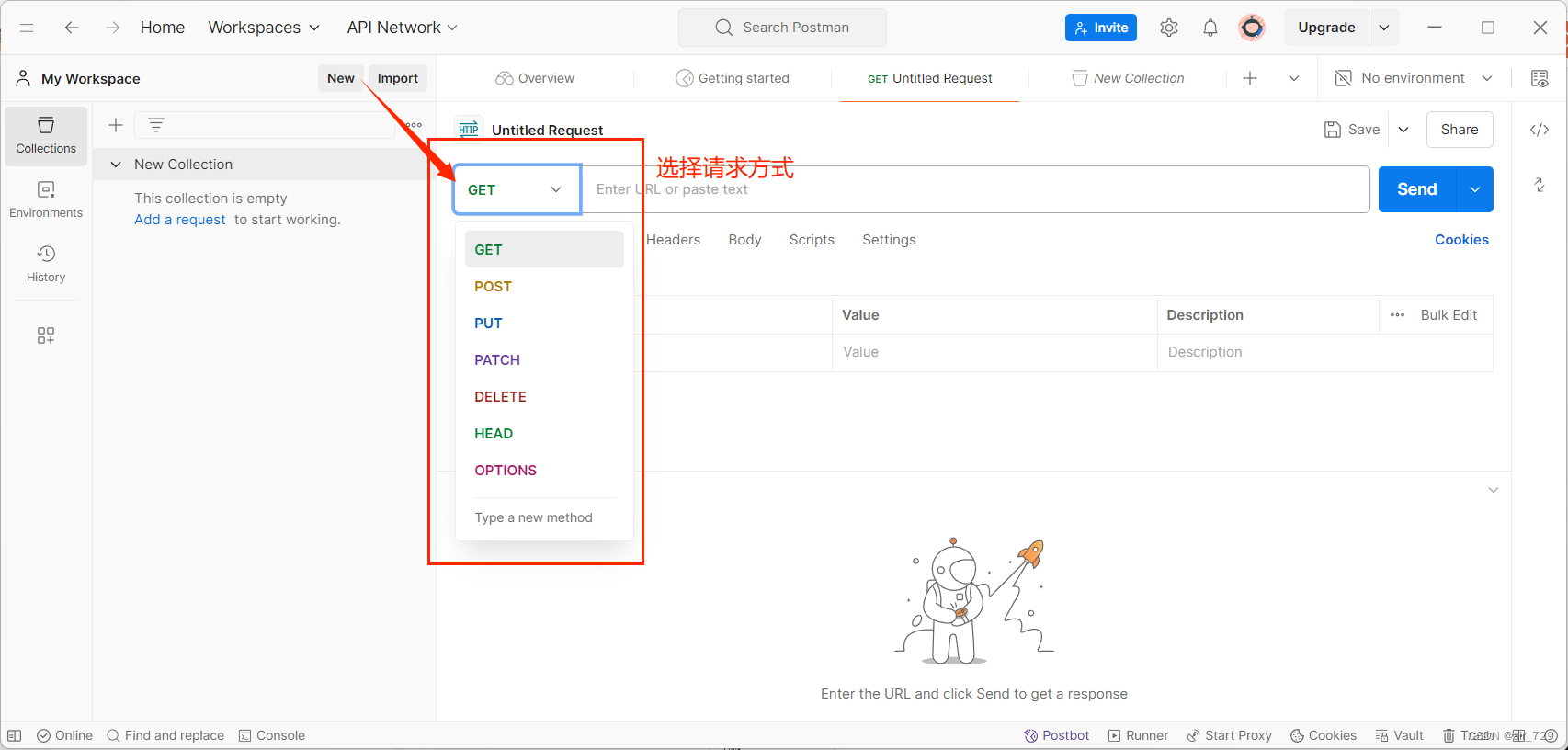Click the filter collections icon
This screenshot has width=1568, height=750.
click(x=156, y=125)
